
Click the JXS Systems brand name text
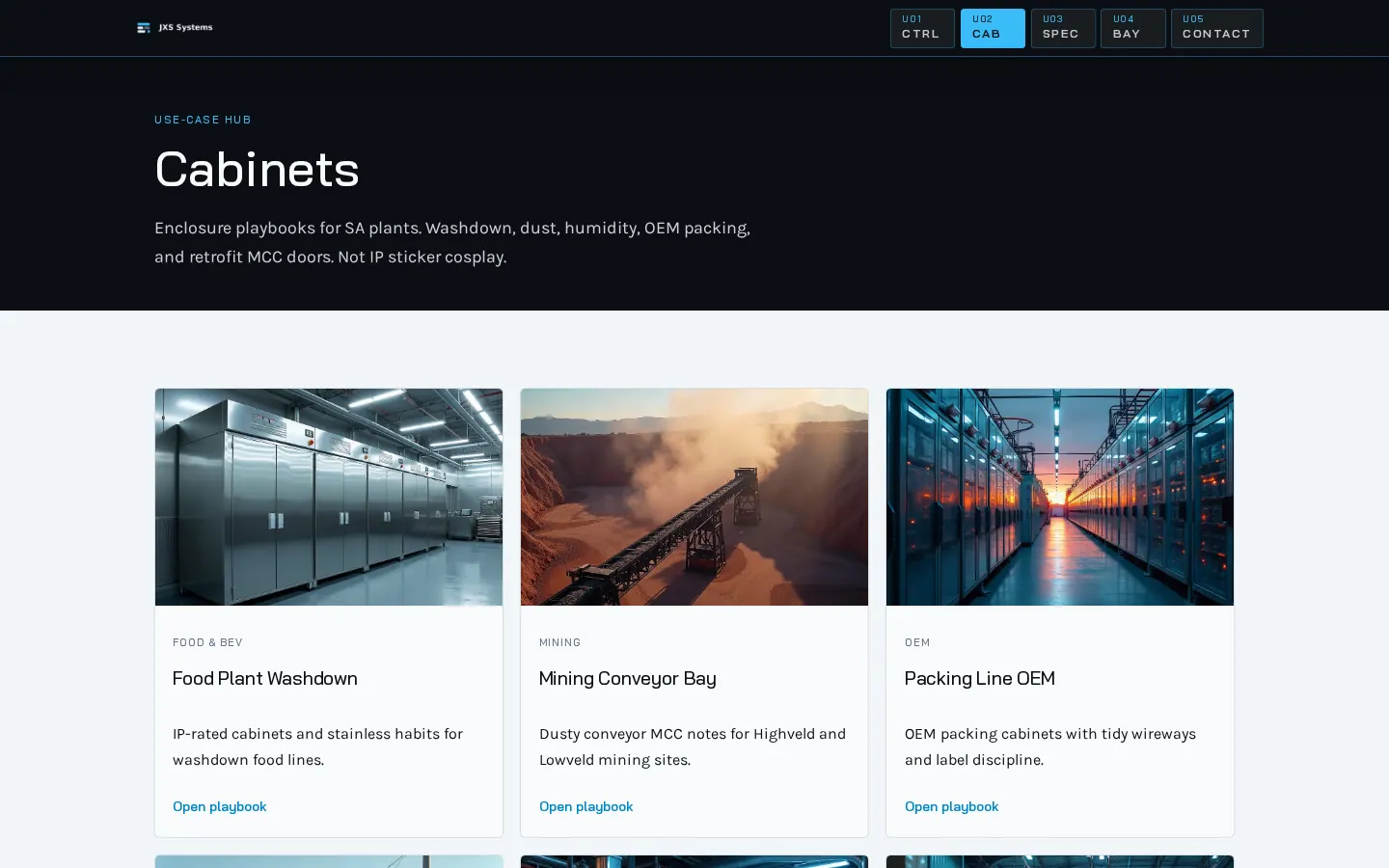click(186, 28)
